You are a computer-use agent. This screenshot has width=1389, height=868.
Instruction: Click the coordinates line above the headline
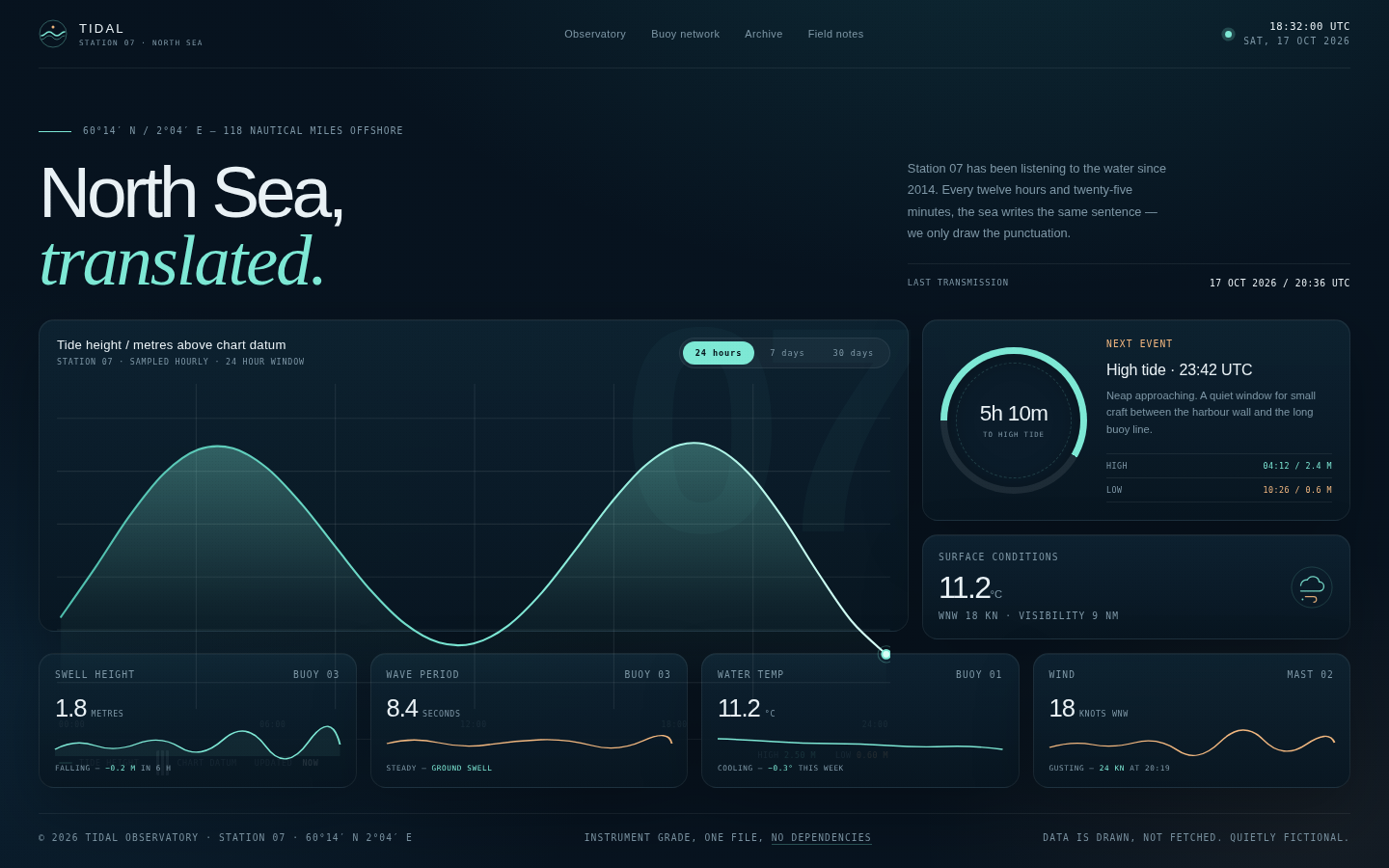pyautogui.click(x=243, y=131)
